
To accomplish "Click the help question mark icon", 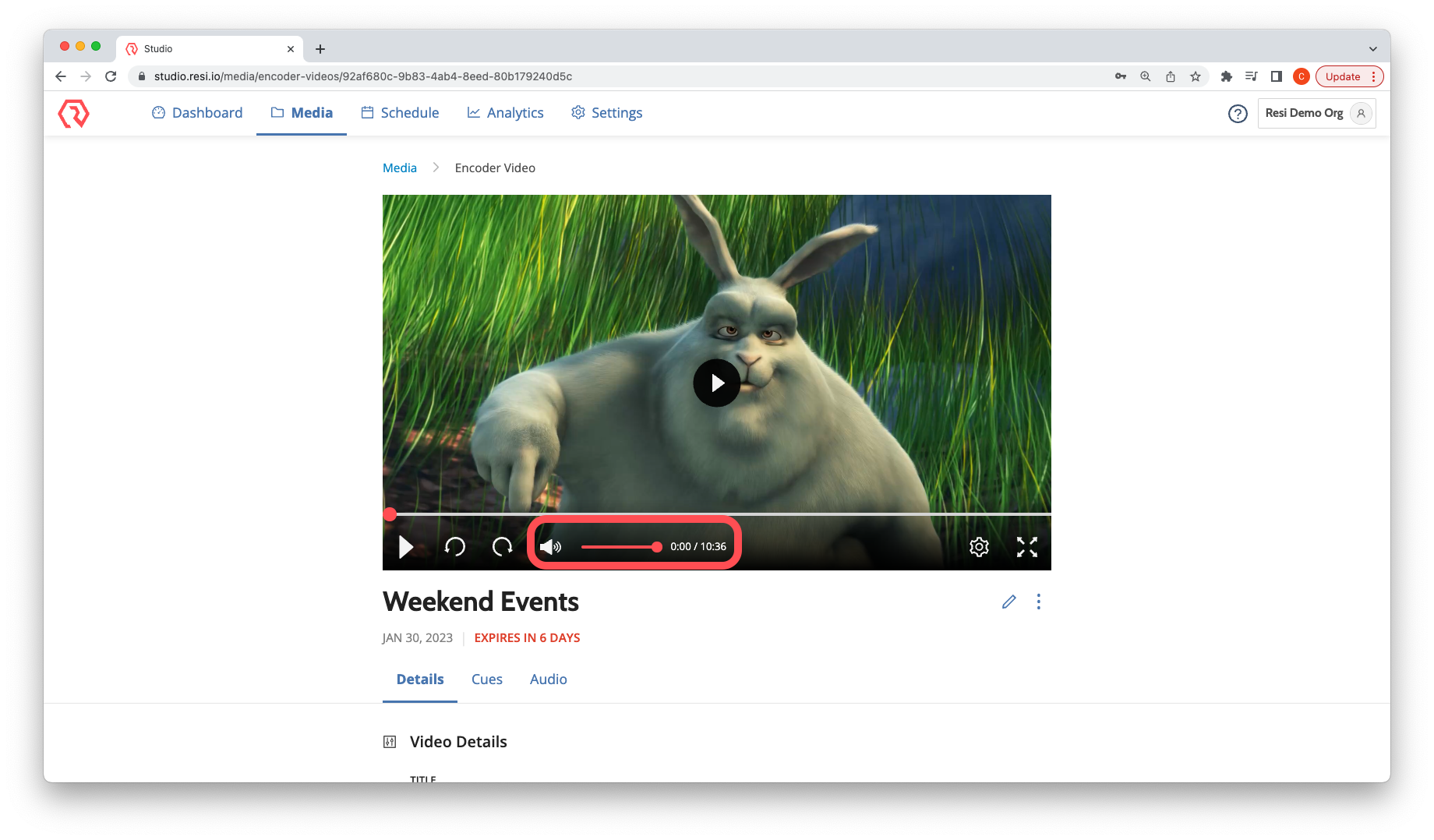I will tap(1238, 114).
